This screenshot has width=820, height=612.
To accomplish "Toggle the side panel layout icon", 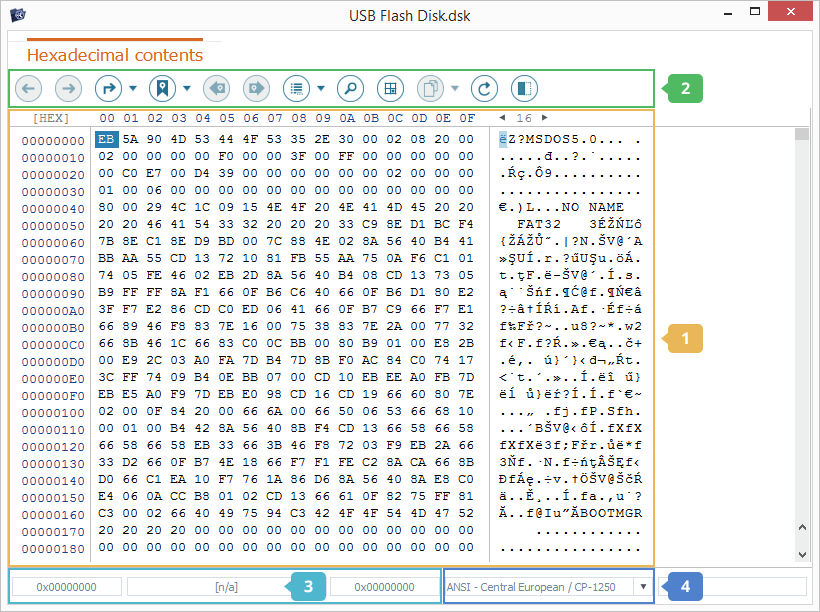I will 523,88.
